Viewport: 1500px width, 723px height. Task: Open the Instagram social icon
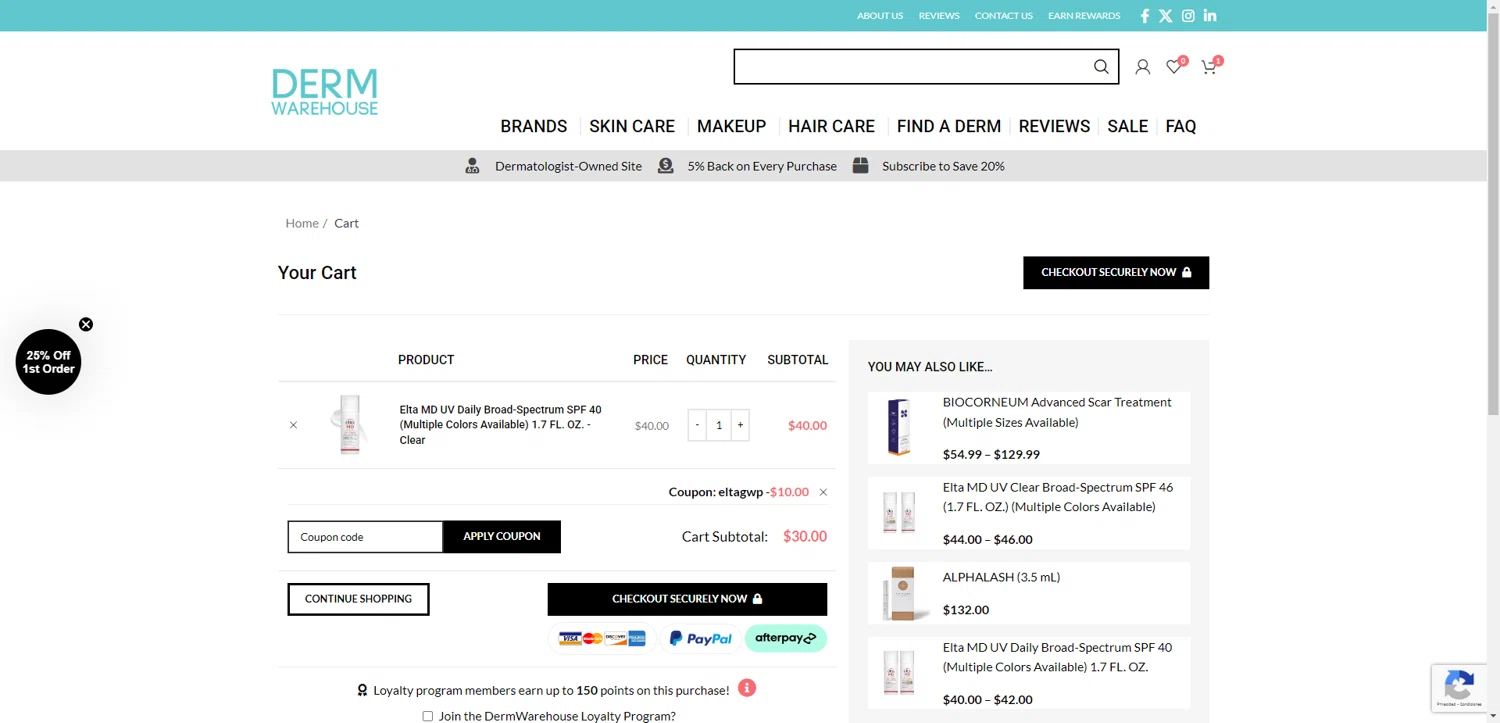[x=1188, y=16]
